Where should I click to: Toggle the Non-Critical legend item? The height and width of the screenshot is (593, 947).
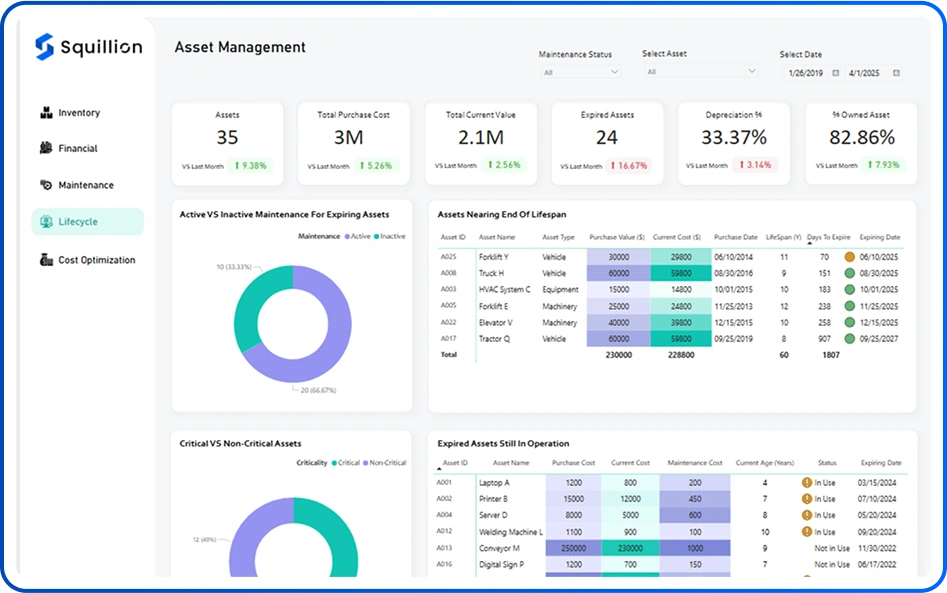click(x=385, y=463)
